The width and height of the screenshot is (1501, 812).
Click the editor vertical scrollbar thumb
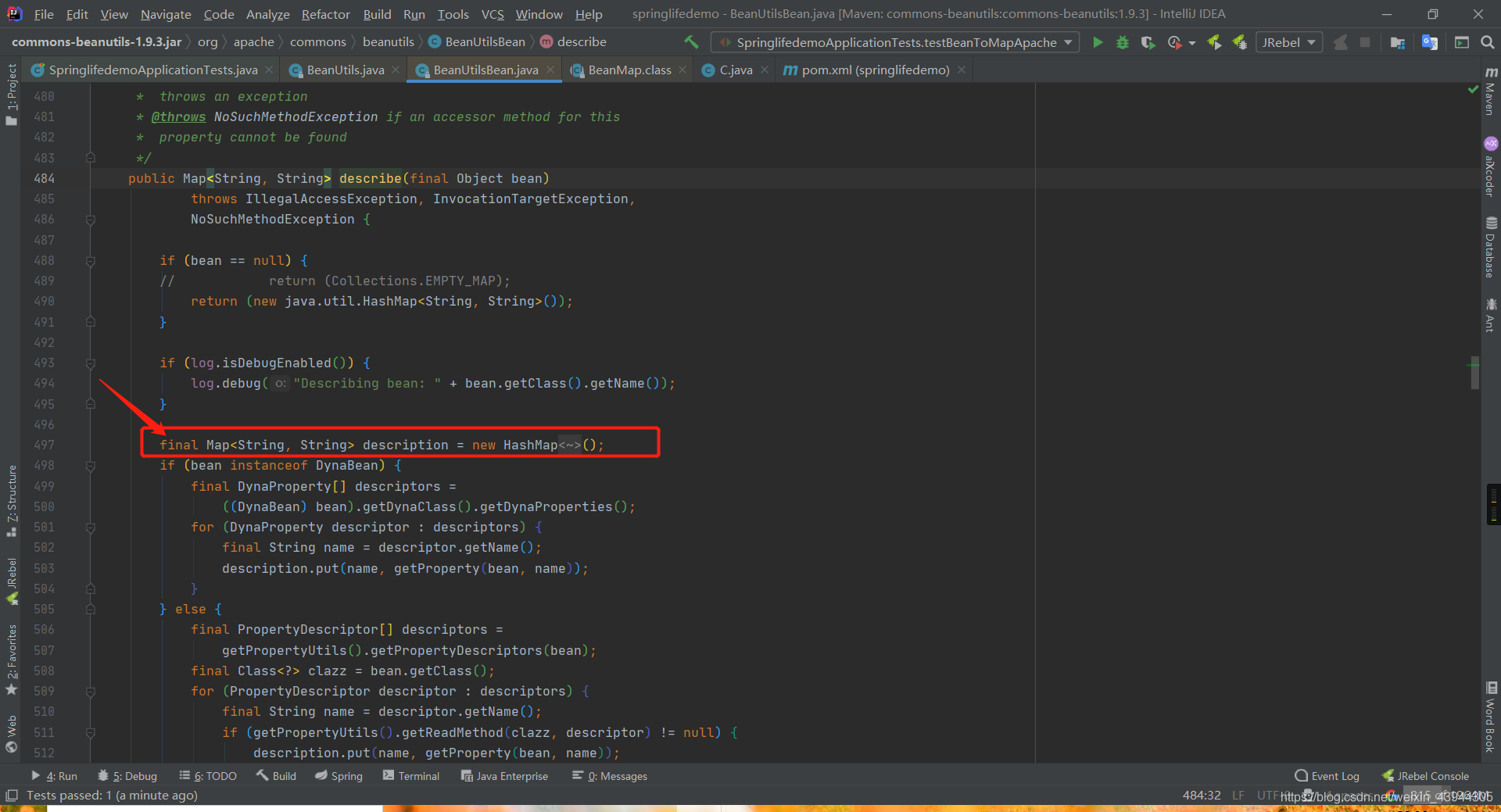(x=1474, y=373)
